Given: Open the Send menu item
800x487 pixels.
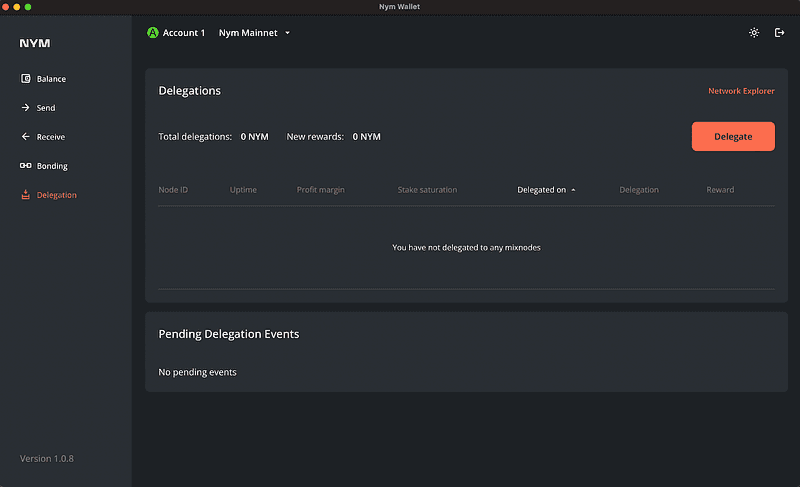Looking at the screenshot, I should (x=46, y=108).
